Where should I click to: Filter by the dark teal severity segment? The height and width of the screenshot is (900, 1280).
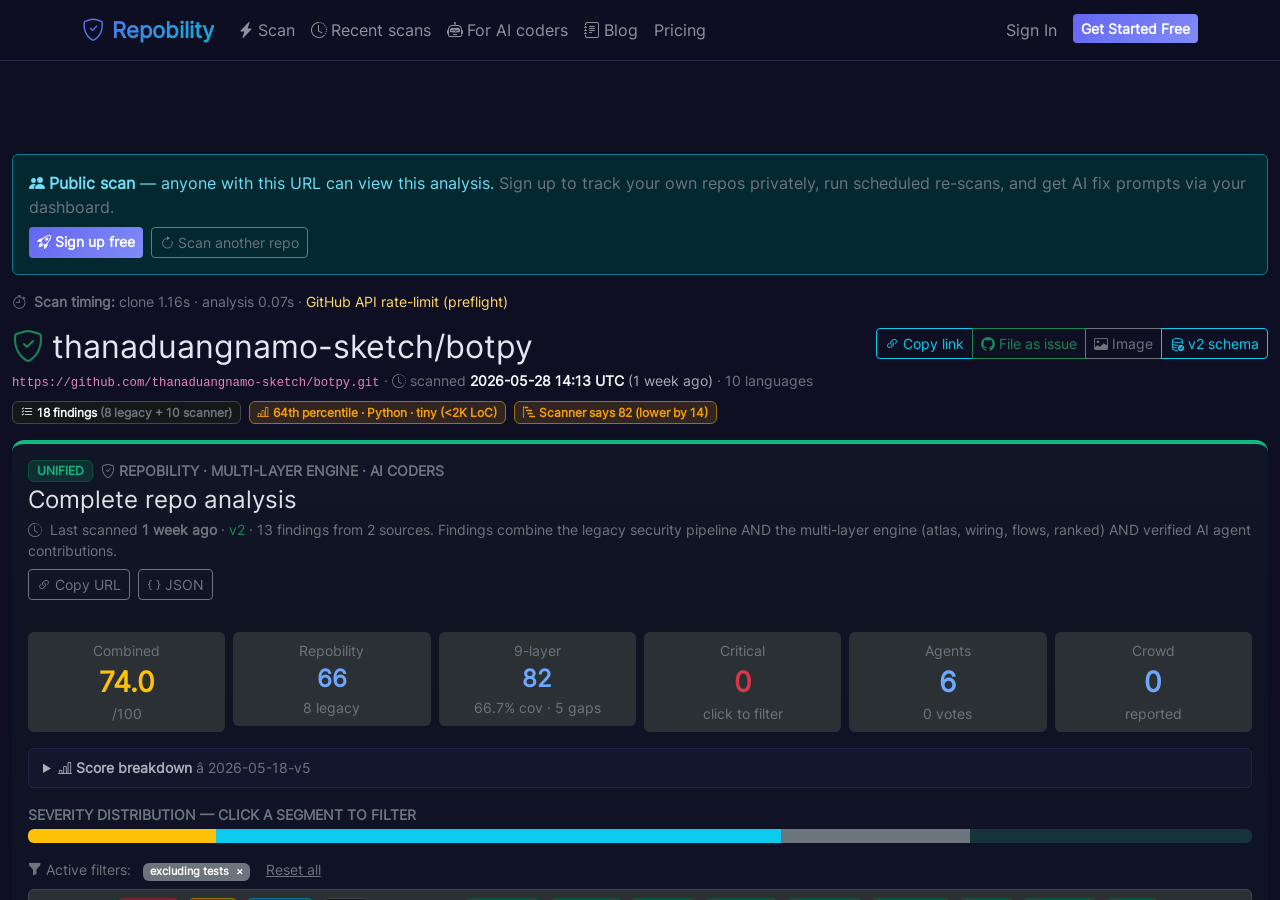[x=1111, y=836]
